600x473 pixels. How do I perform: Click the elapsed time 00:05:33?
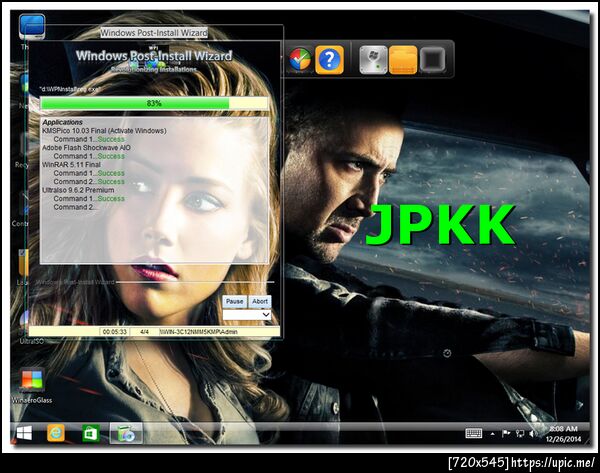coord(115,332)
